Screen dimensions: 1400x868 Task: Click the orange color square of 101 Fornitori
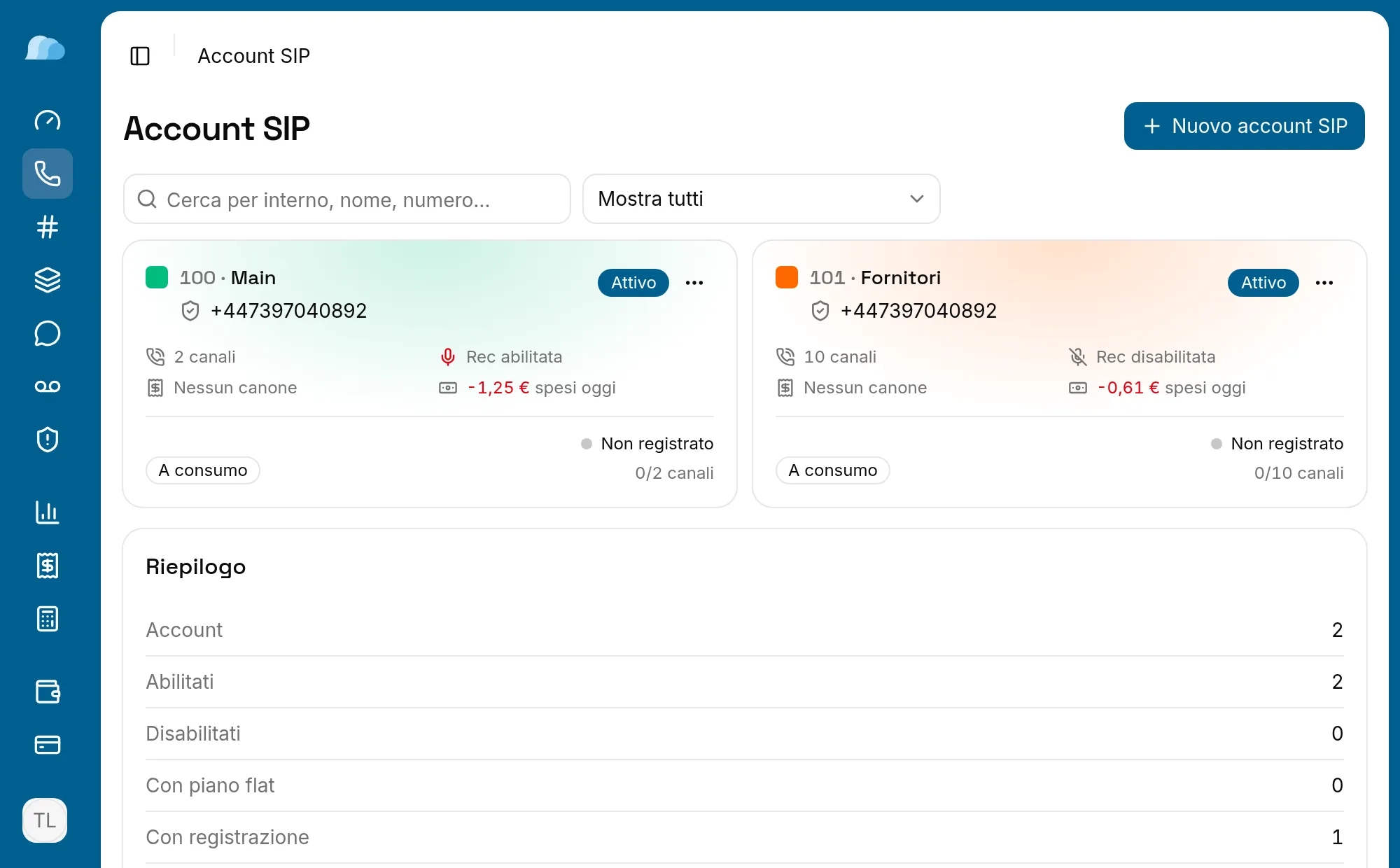787,277
